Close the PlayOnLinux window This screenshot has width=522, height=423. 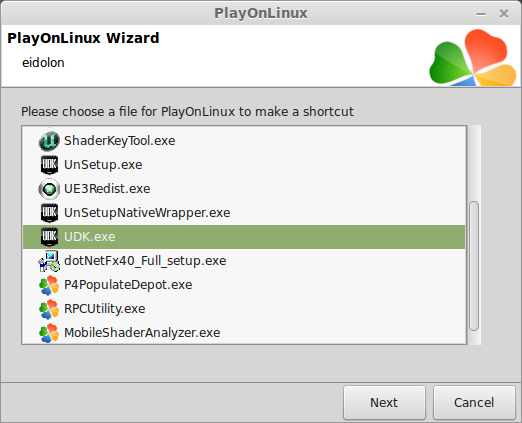tap(504, 14)
